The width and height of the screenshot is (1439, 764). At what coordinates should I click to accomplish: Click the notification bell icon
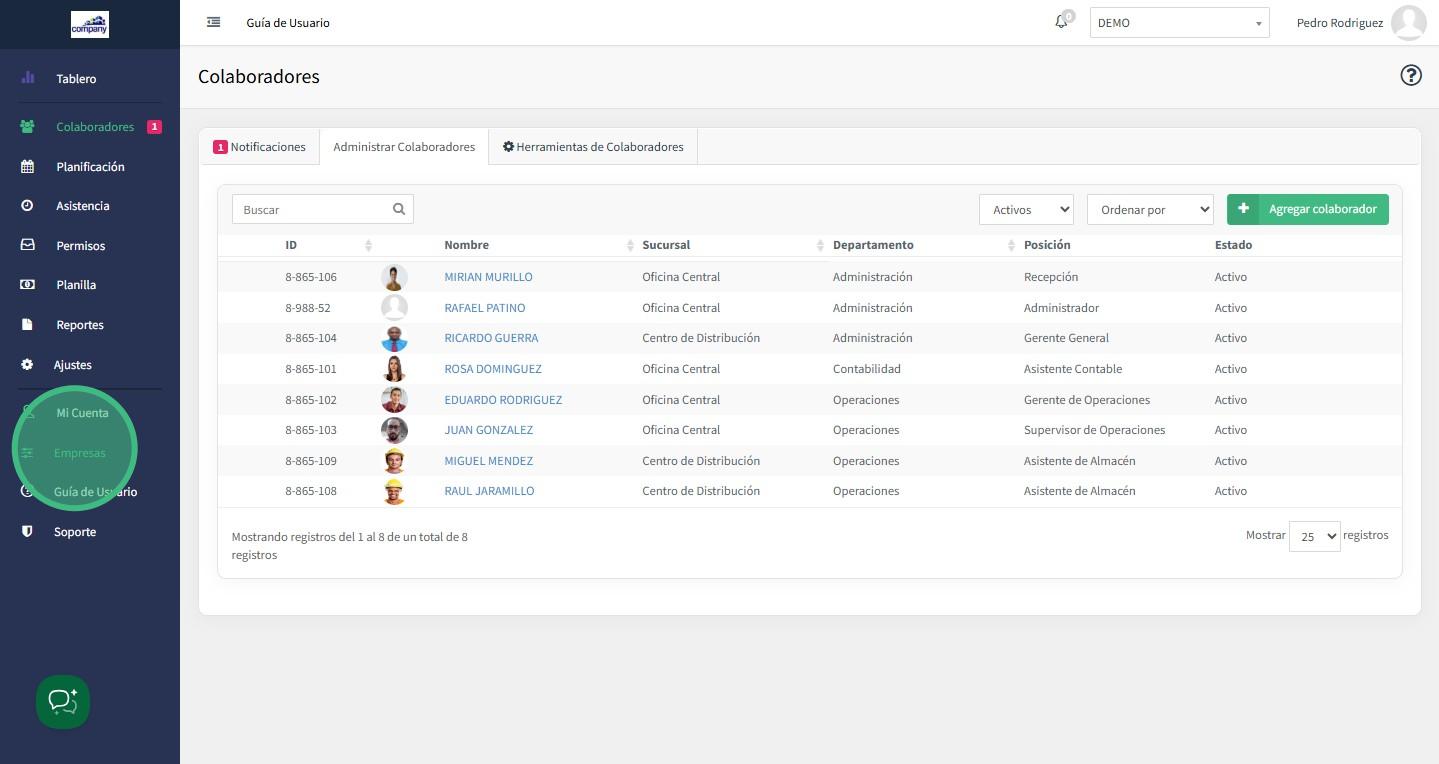coord(1061,22)
